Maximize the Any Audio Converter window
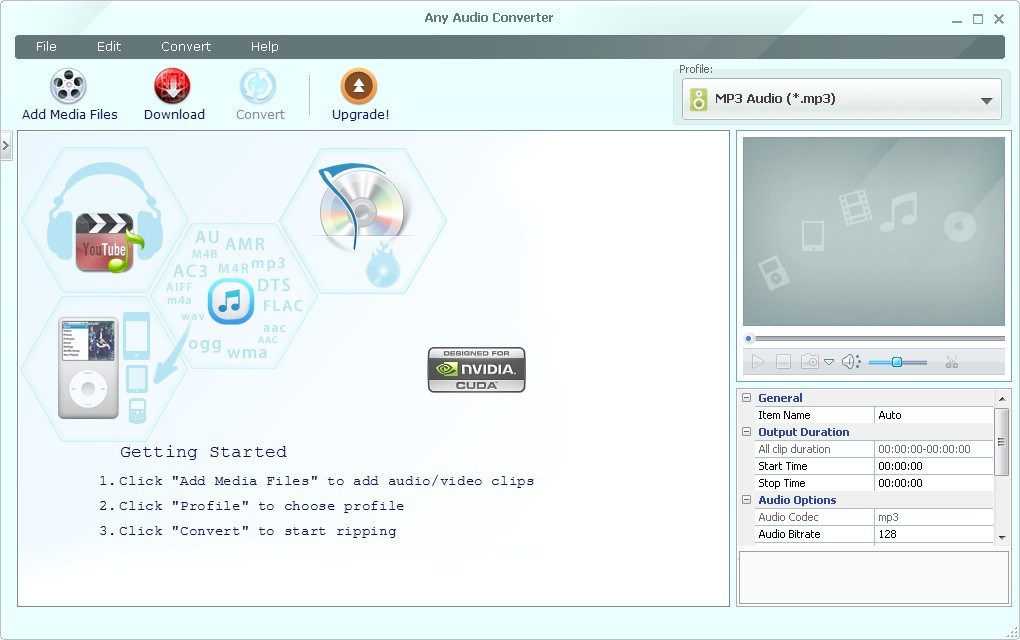The height and width of the screenshot is (640, 1020). click(978, 20)
